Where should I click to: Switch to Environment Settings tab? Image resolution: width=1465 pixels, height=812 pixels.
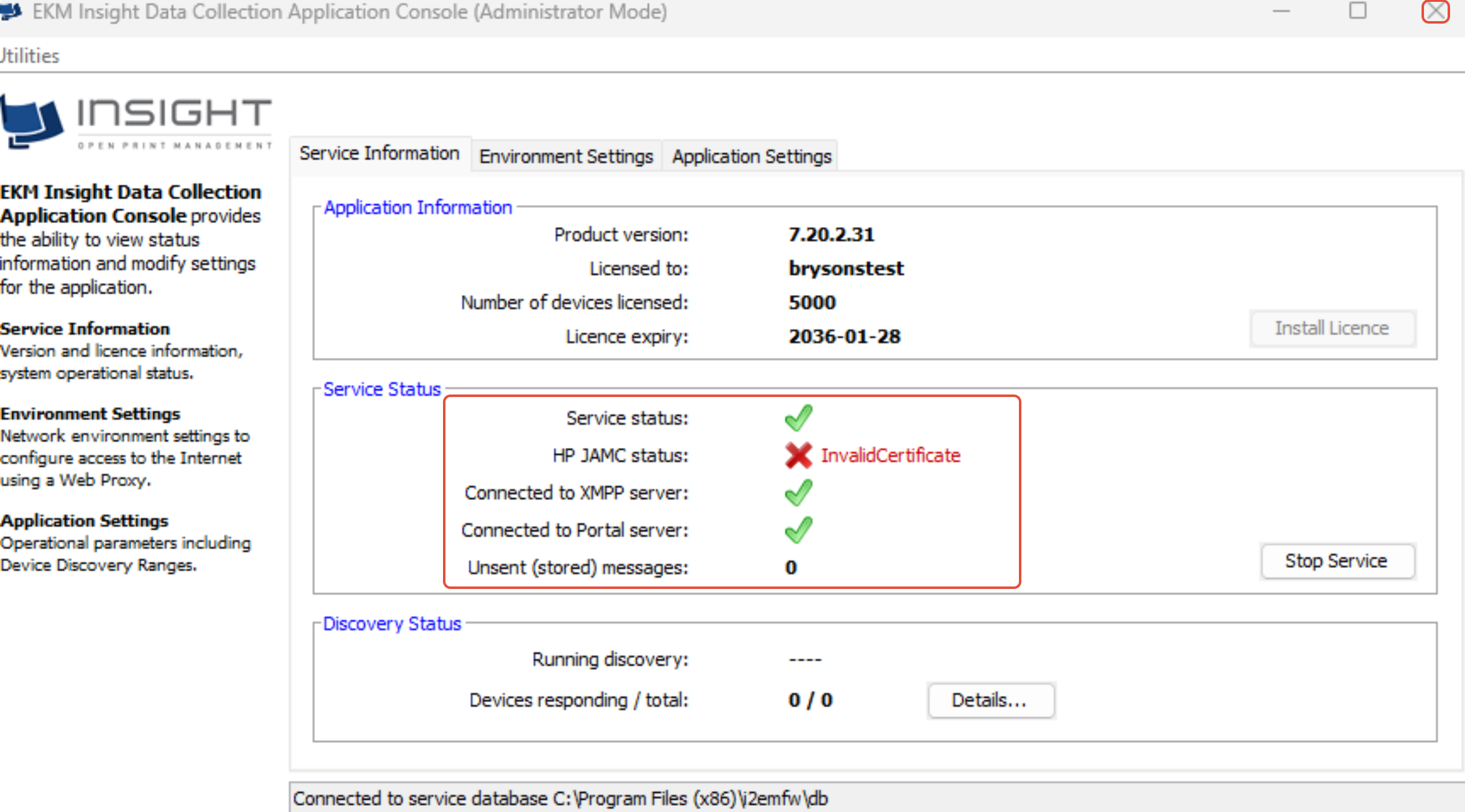point(566,156)
